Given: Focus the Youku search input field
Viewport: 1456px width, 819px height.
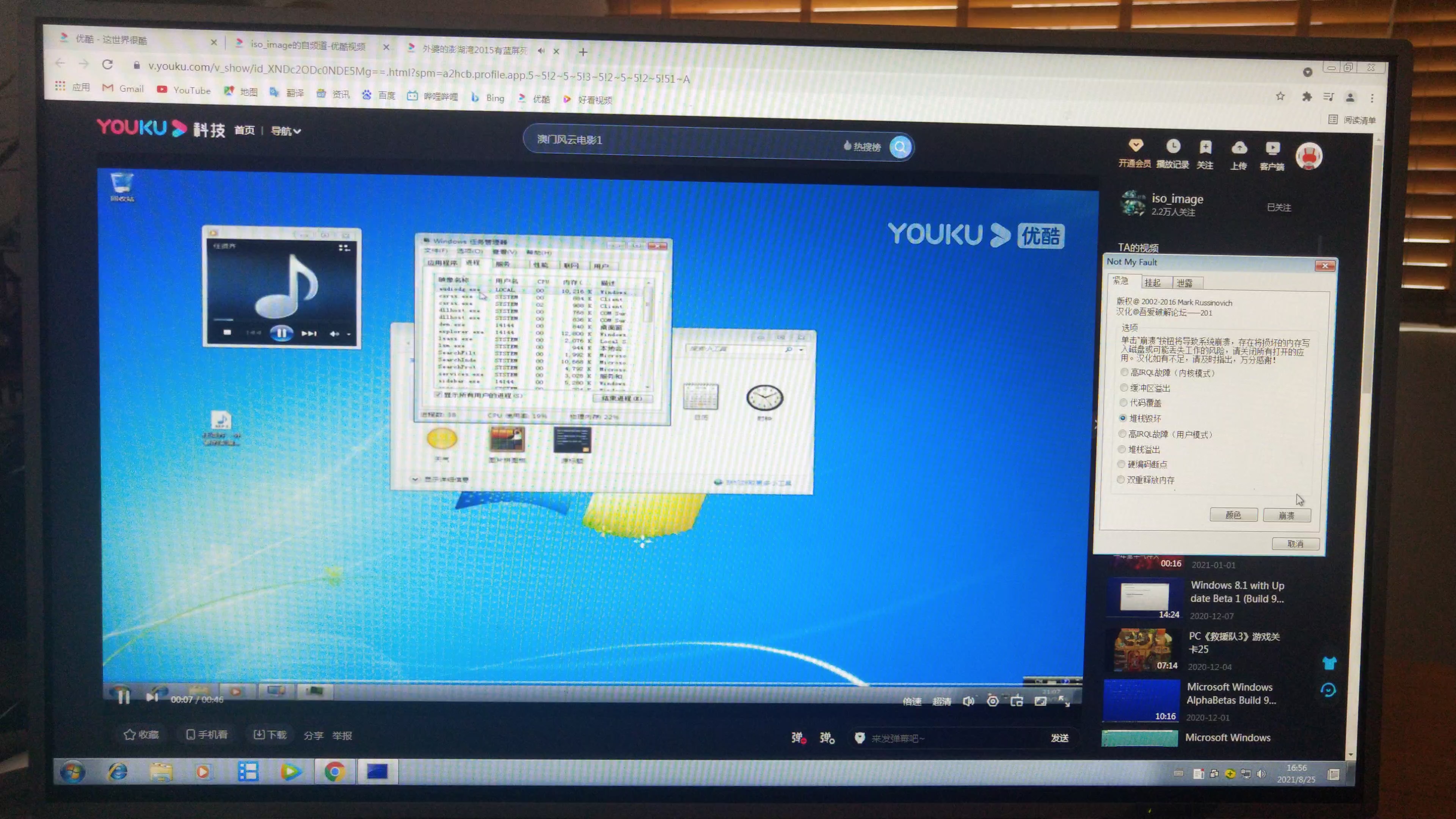Looking at the screenshot, I should coord(684,141).
